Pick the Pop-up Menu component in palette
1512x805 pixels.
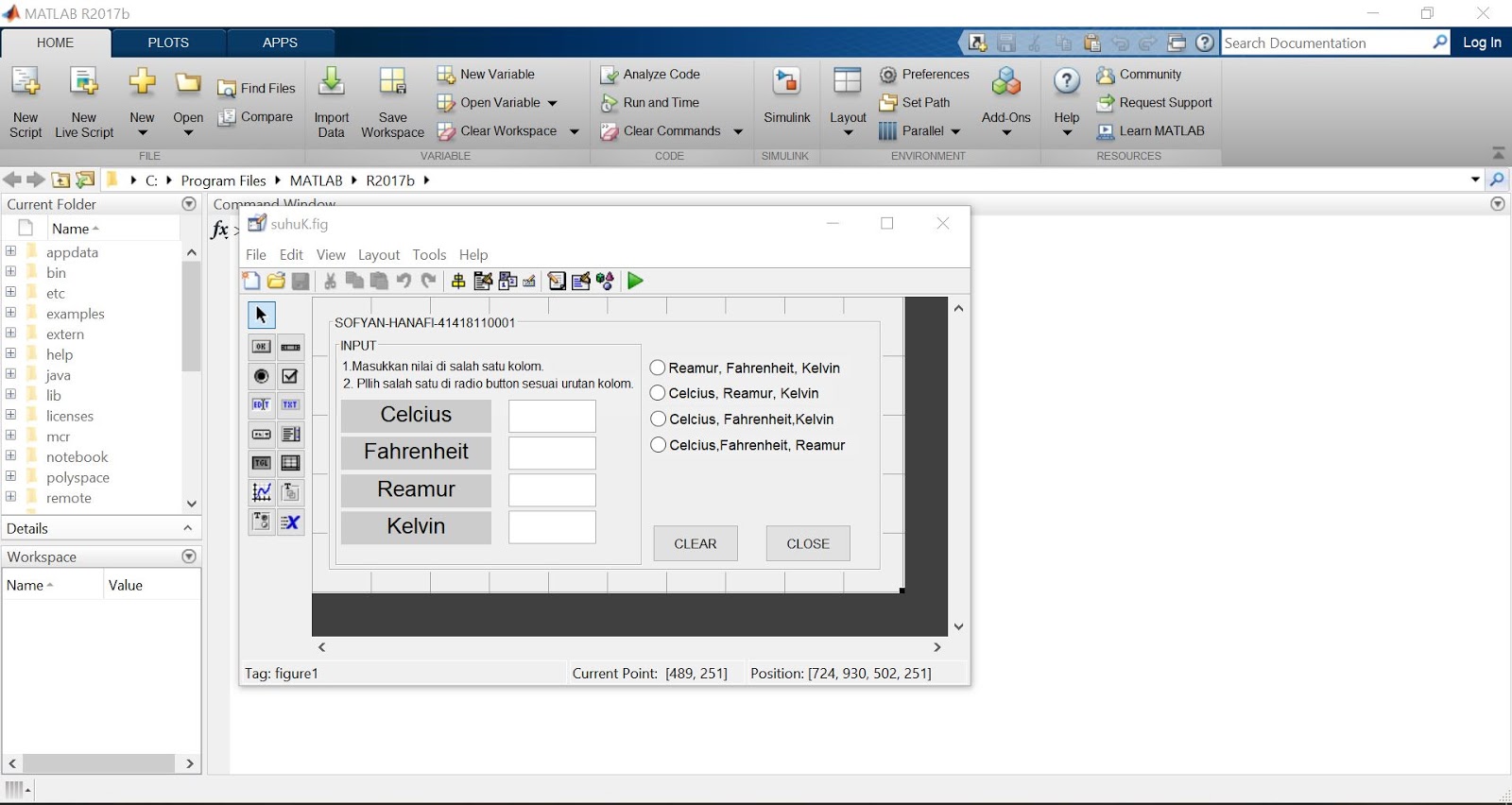click(x=262, y=434)
